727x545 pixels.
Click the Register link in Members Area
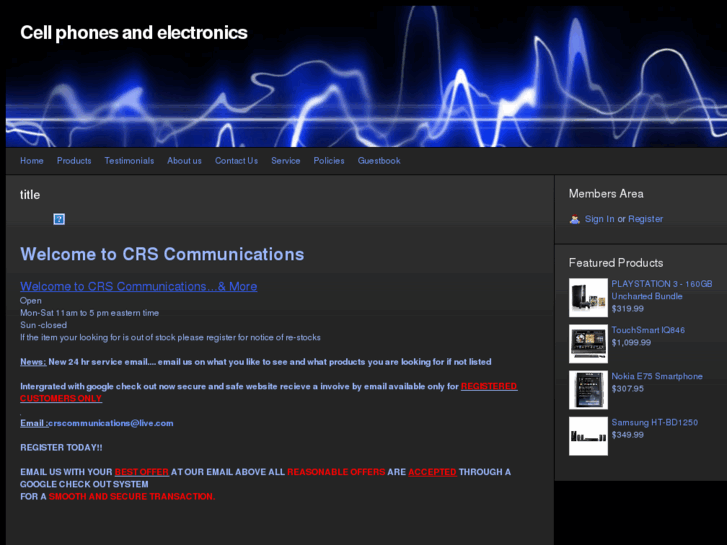[645, 219]
